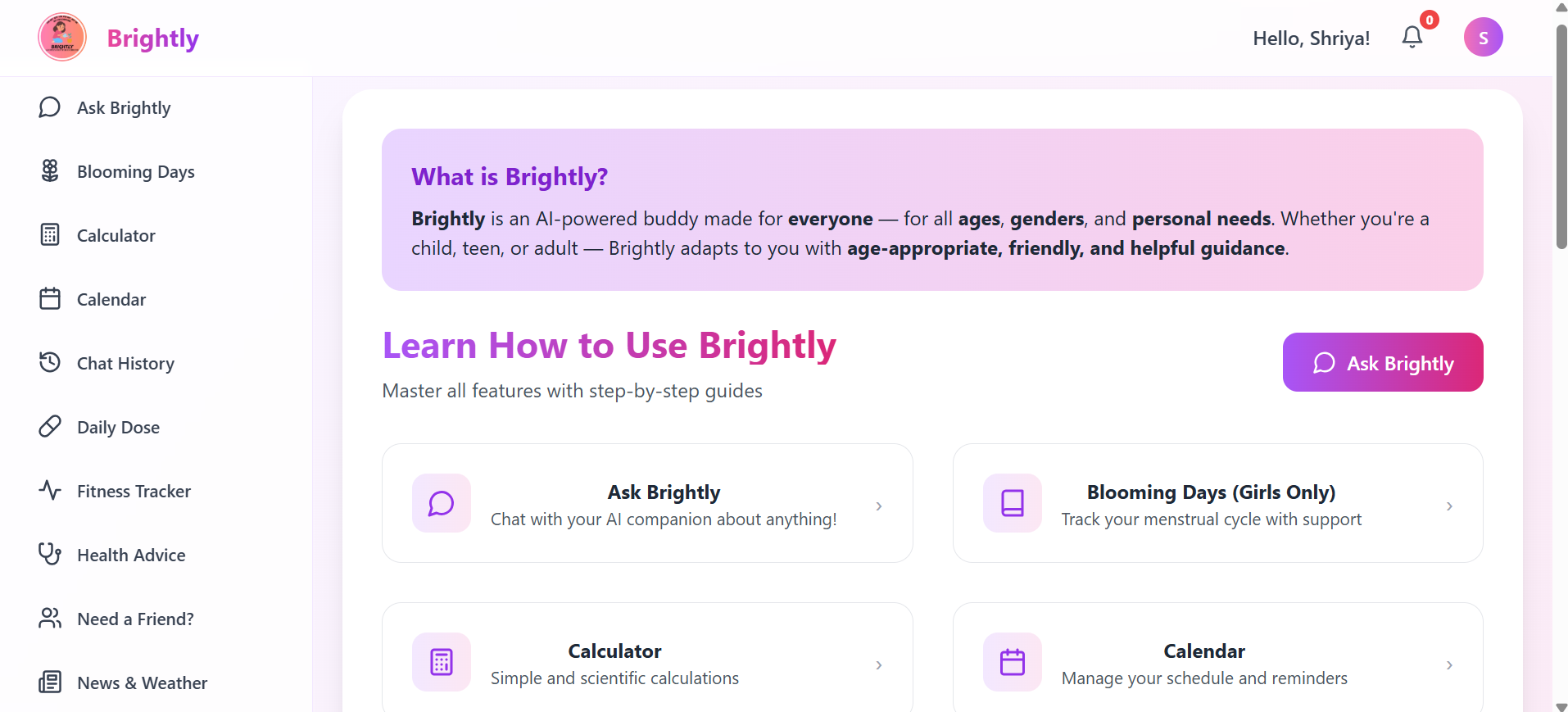Select the Ask Brightly chat icon in sidebar

click(x=49, y=107)
